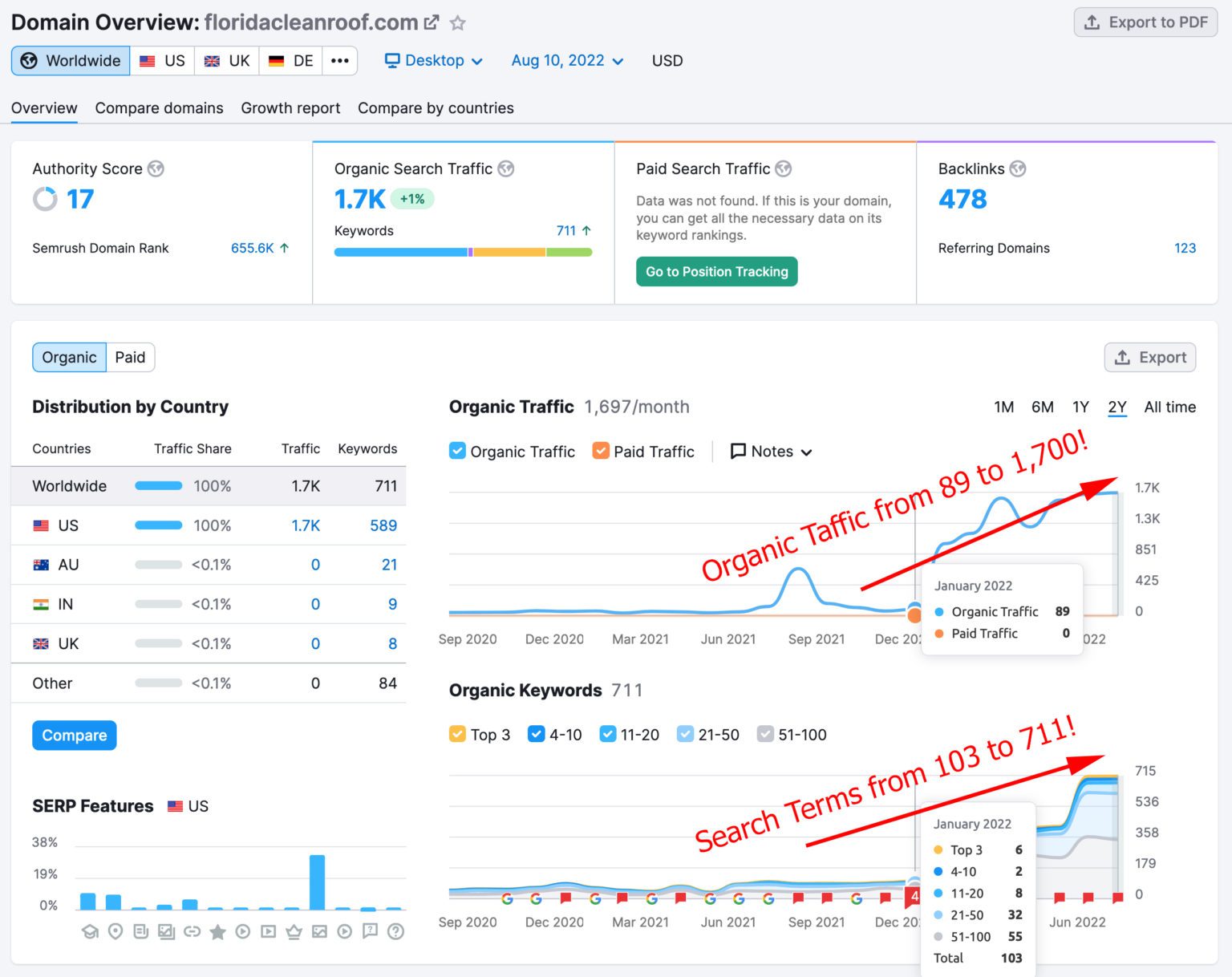Toggle the 51-100 keywords checkbox
1232x977 pixels.
point(765,734)
